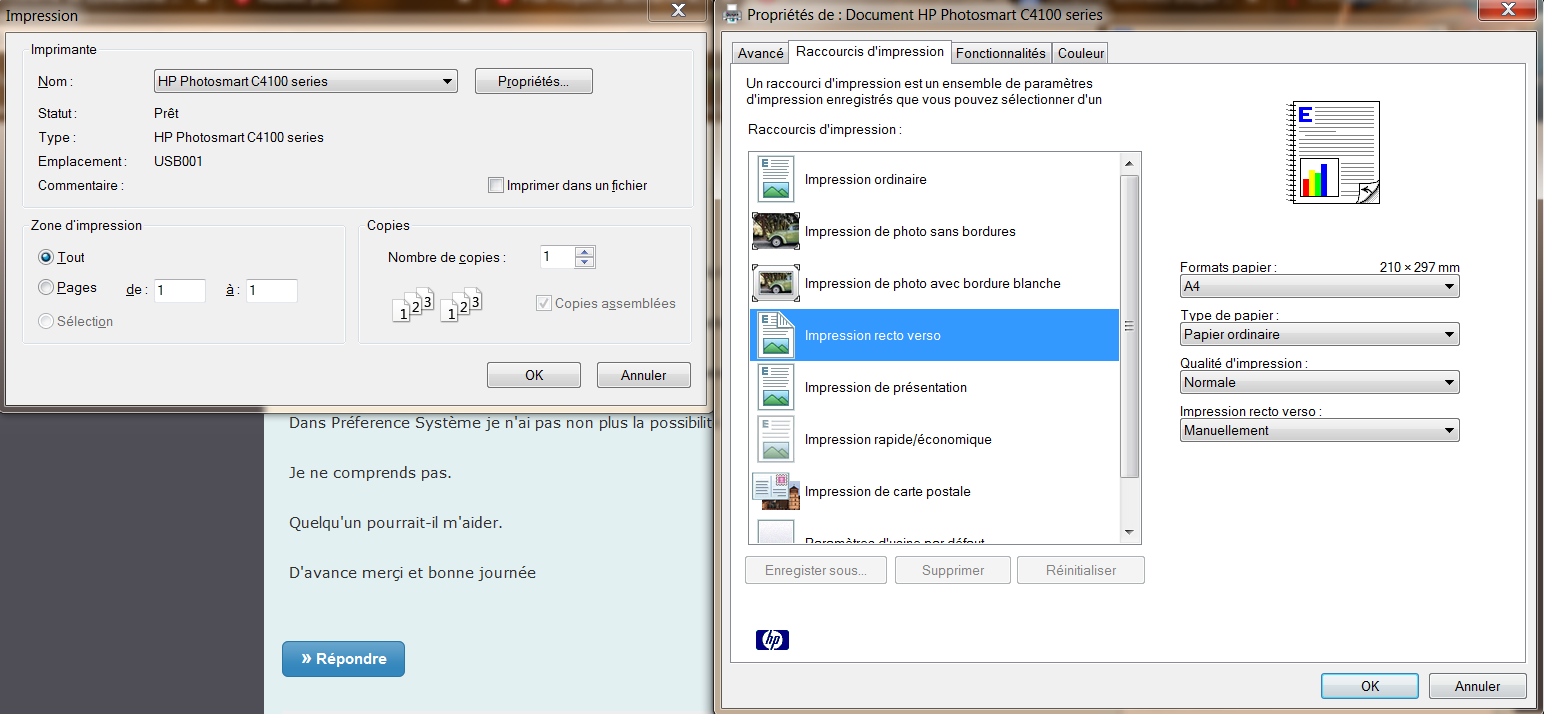Click Annuler in the Impression dialog
This screenshot has height=714, width=1544.
pyautogui.click(x=644, y=375)
